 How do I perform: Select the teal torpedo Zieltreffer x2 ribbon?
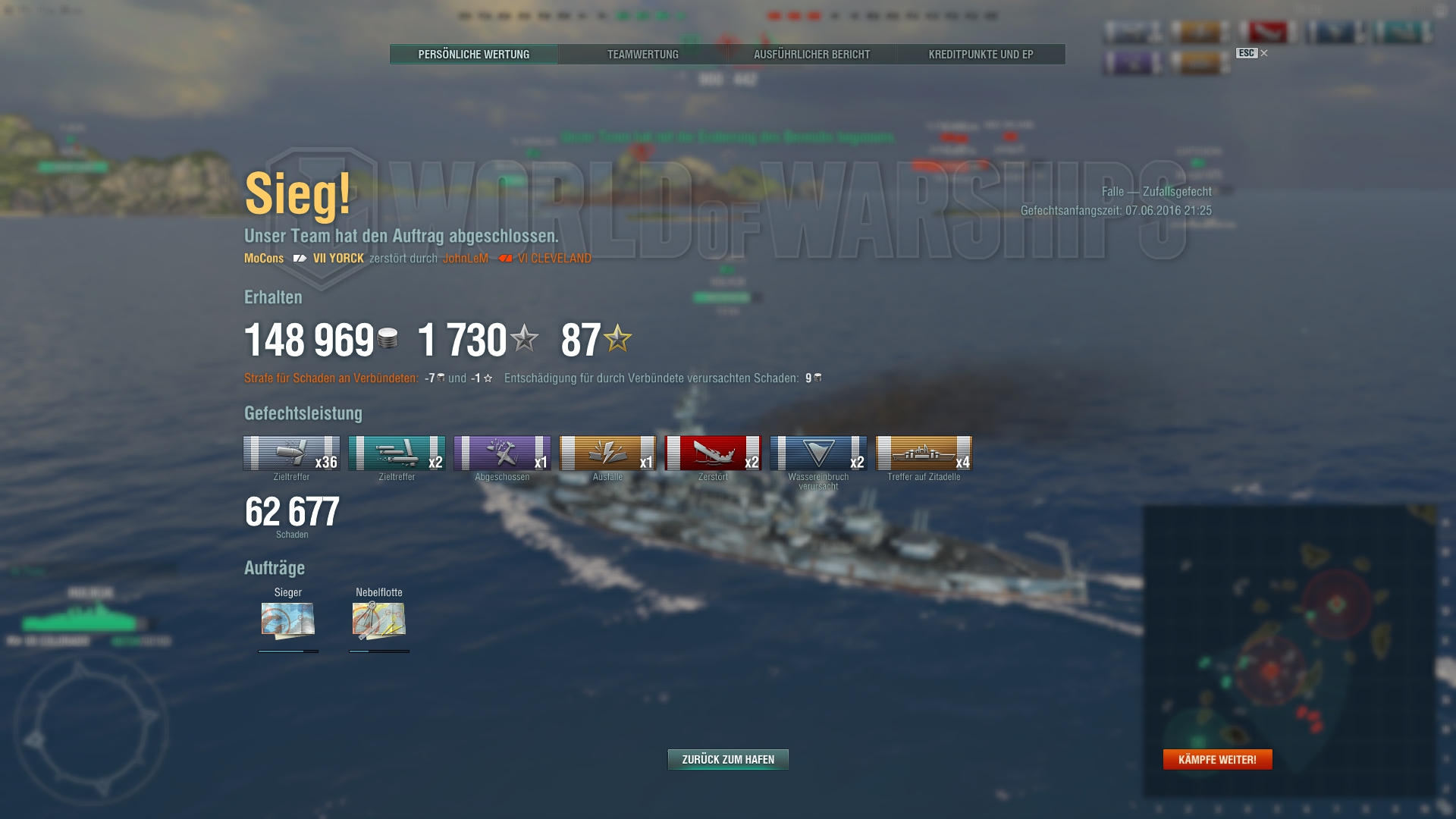397,453
